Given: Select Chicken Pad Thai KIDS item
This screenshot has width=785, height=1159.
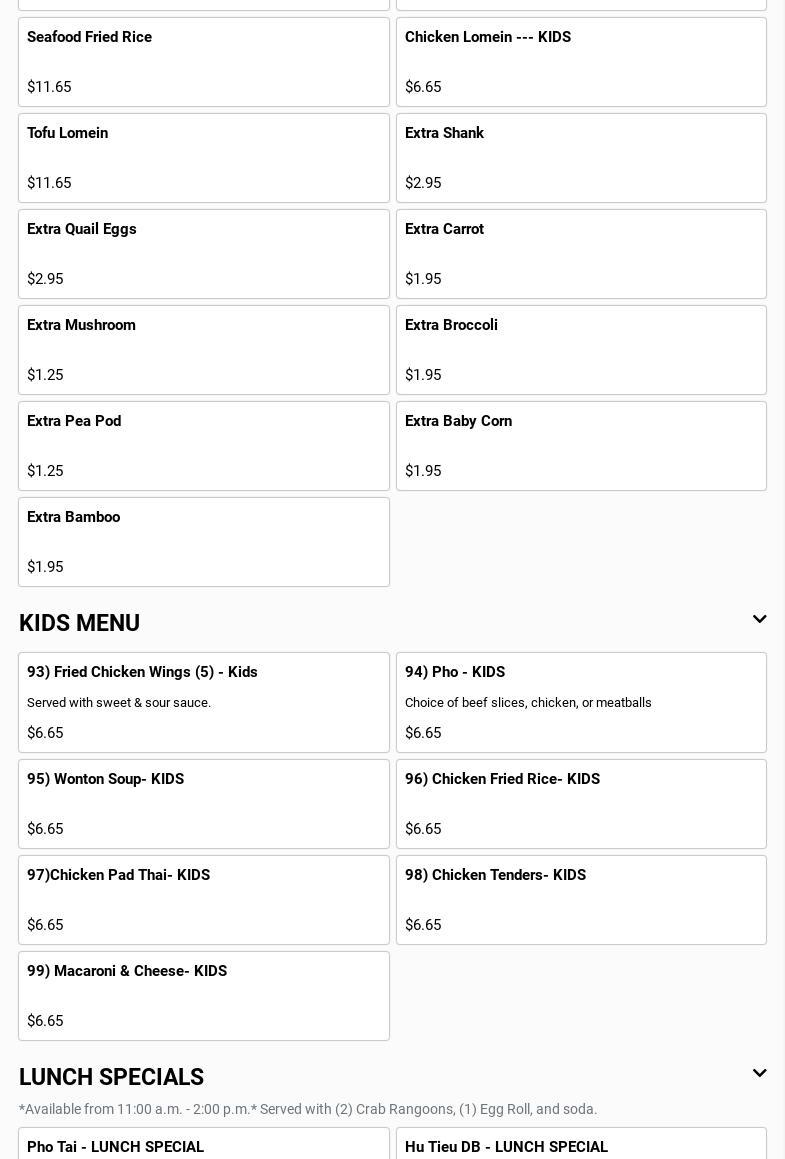Looking at the screenshot, I should point(204,900).
